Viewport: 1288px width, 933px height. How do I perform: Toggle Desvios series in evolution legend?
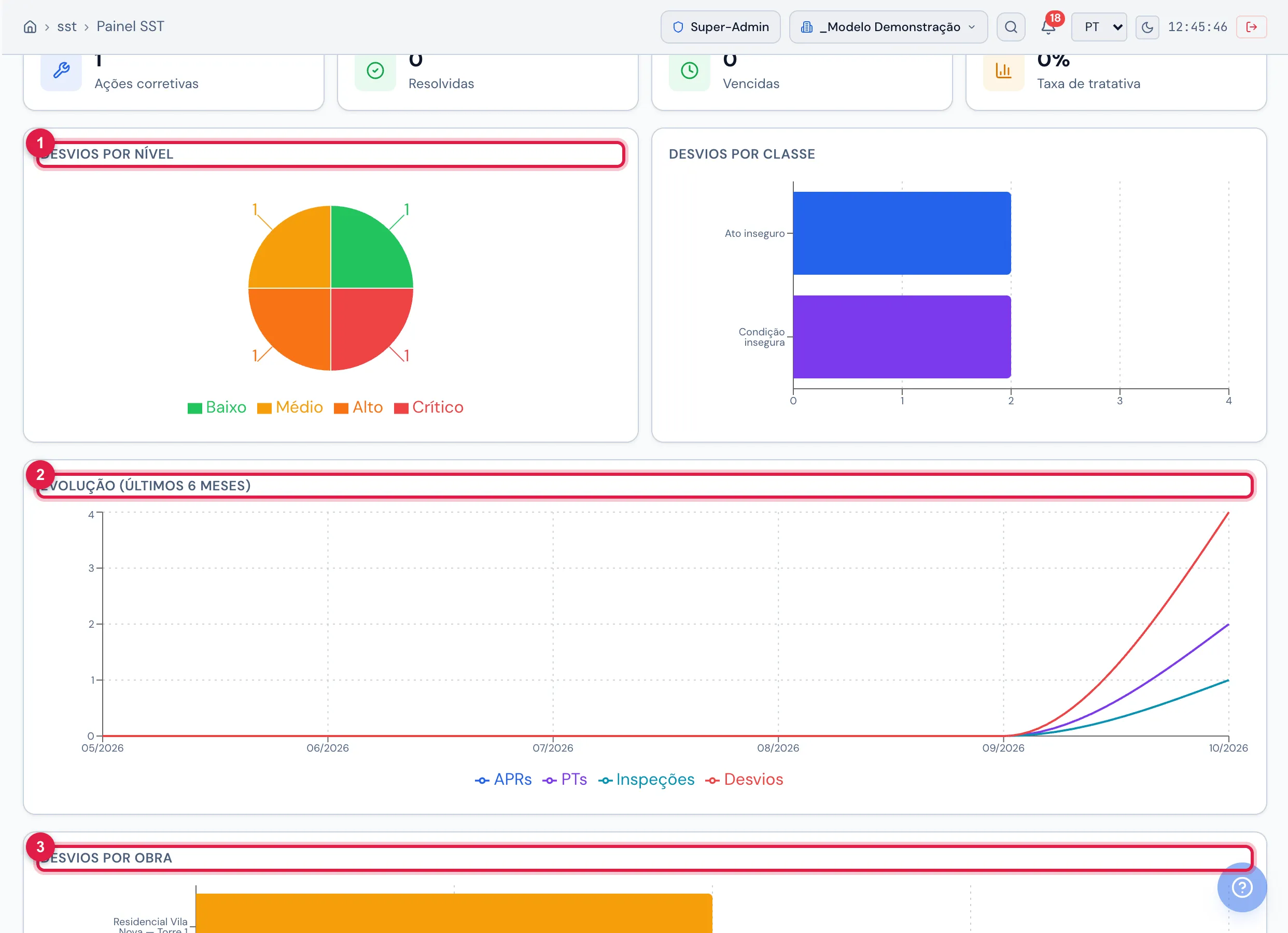coord(744,780)
